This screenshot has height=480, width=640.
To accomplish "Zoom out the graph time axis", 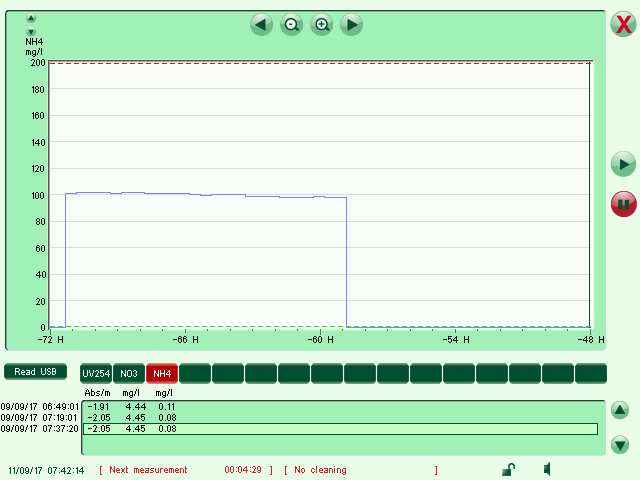I will [292, 25].
